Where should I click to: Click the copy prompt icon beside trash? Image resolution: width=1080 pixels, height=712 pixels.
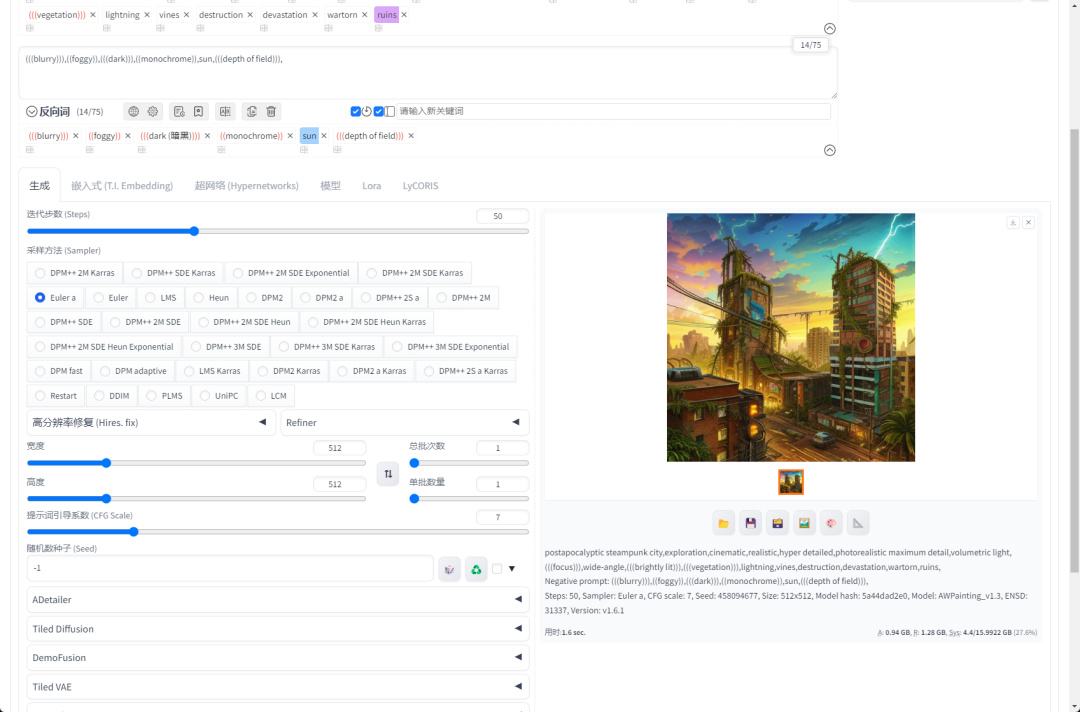pos(252,112)
